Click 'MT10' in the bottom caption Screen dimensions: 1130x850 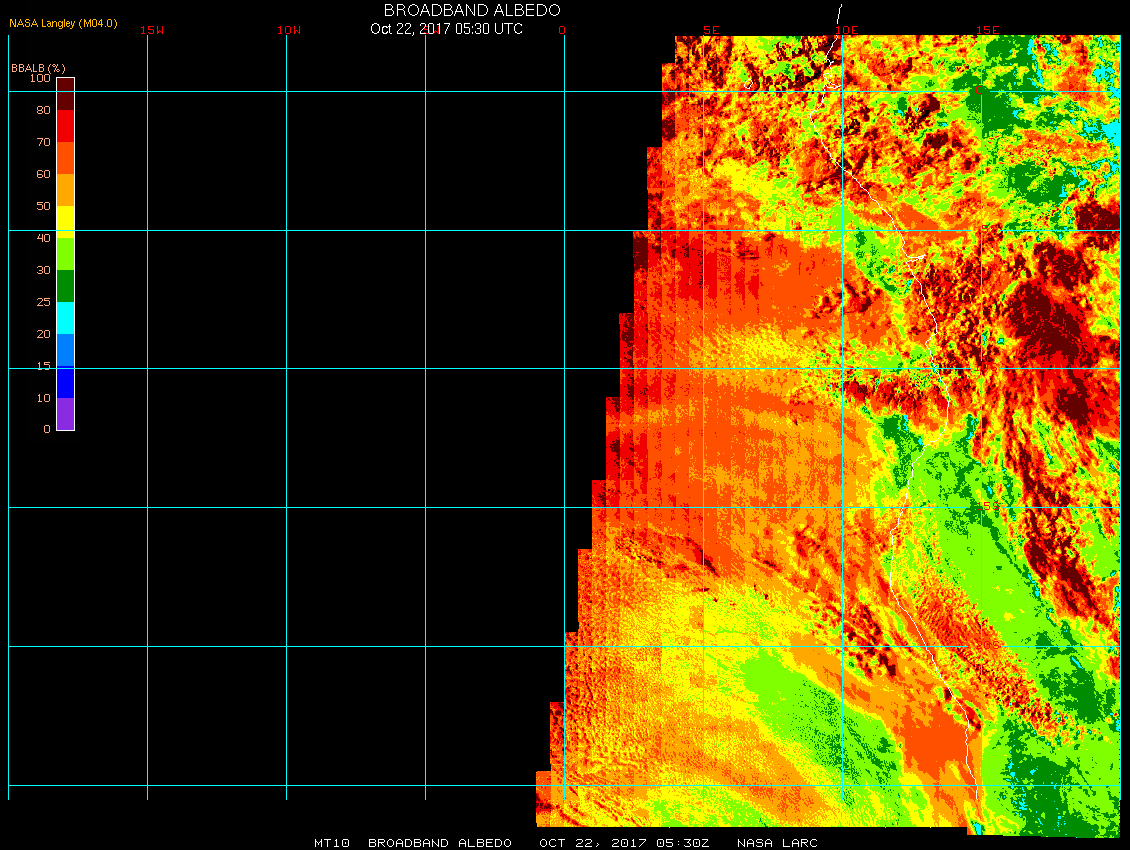pyautogui.click(x=332, y=843)
